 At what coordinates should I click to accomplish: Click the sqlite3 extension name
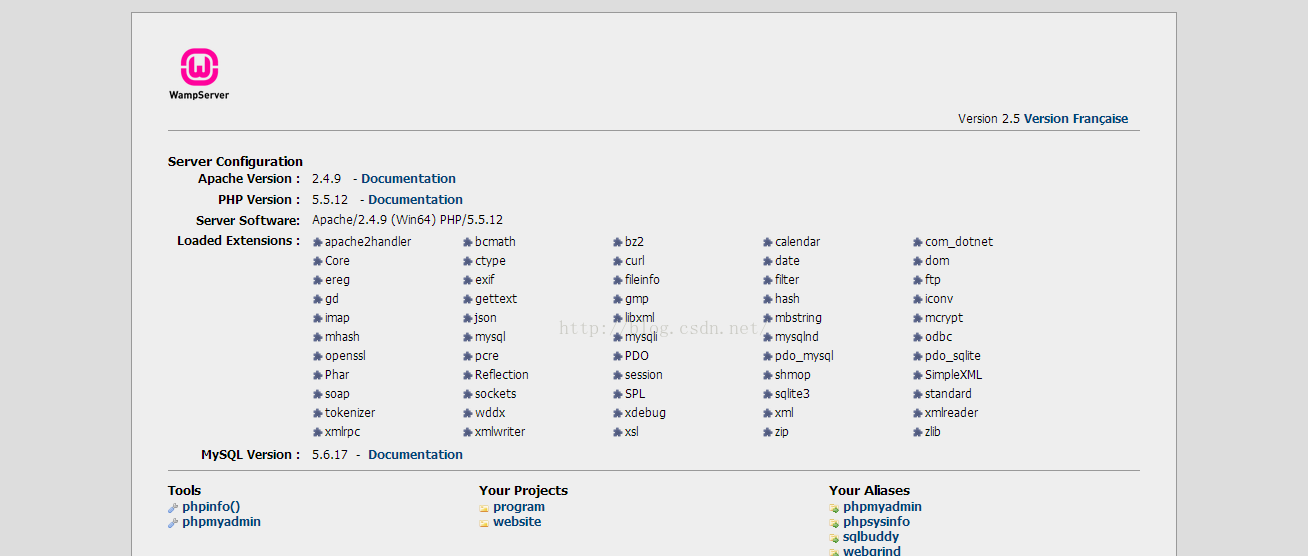[792, 394]
